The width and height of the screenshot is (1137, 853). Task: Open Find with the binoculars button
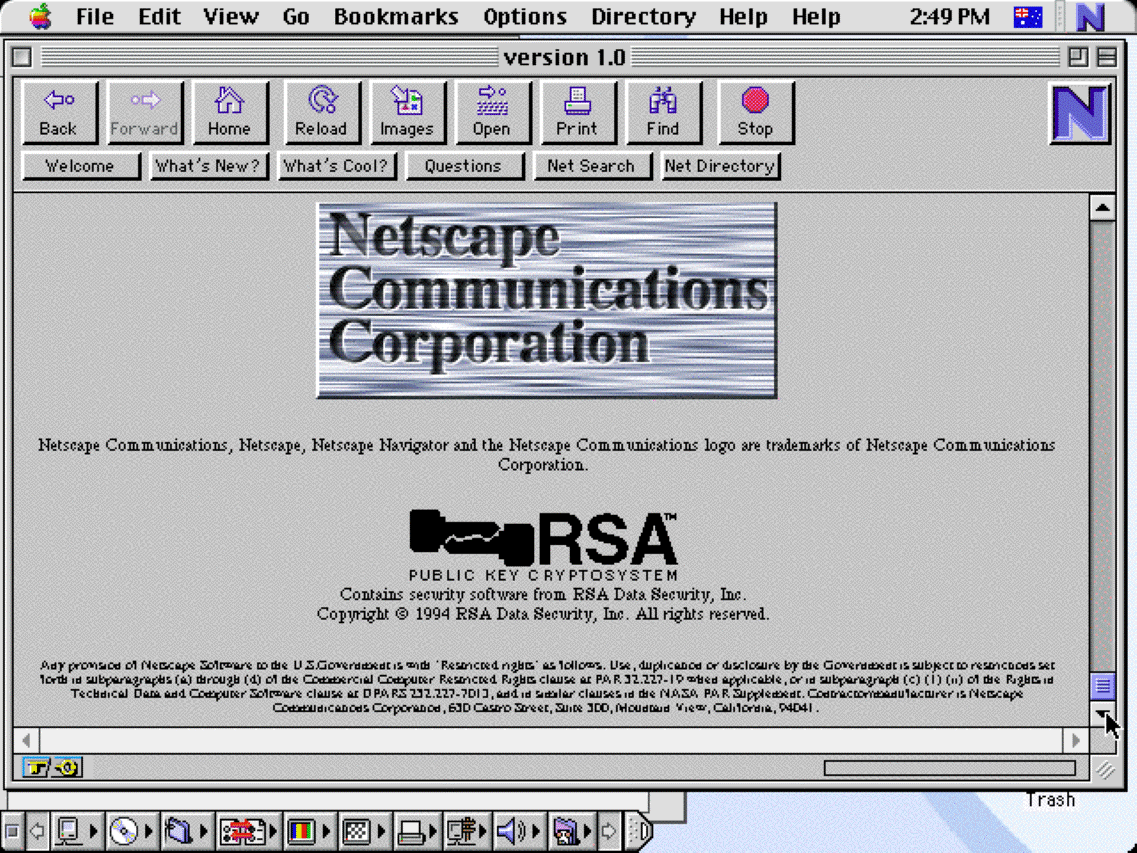[x=663, y=112]
